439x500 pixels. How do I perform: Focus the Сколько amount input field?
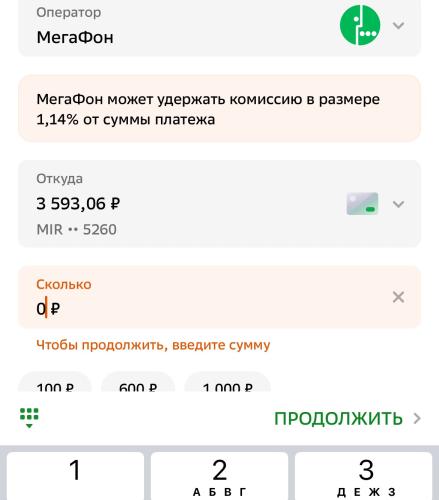click(219, 297)
